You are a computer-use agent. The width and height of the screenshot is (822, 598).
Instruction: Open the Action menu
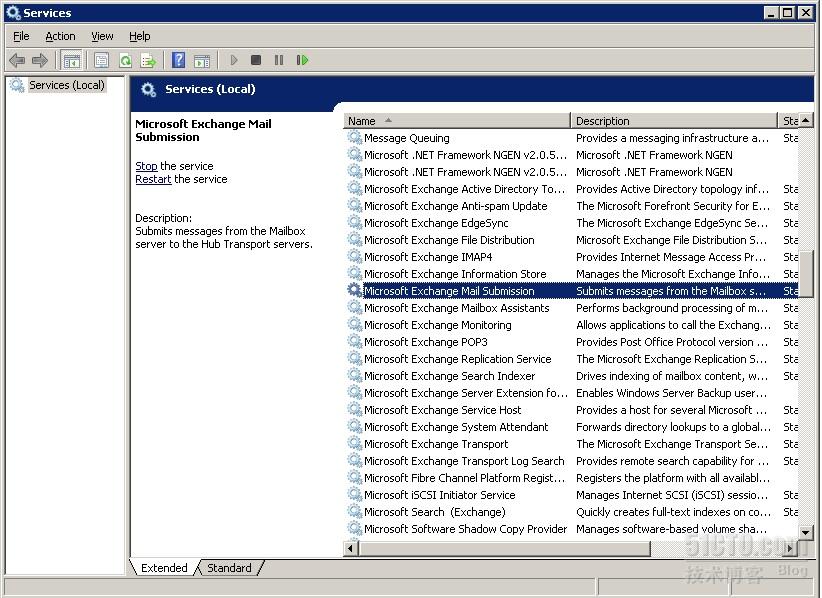(x=60, y=36)
